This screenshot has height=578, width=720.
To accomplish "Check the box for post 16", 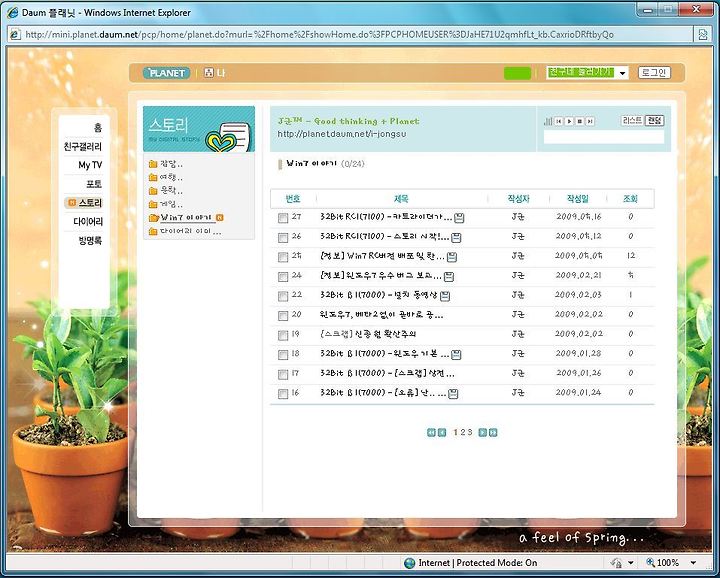I will (283, 394).
